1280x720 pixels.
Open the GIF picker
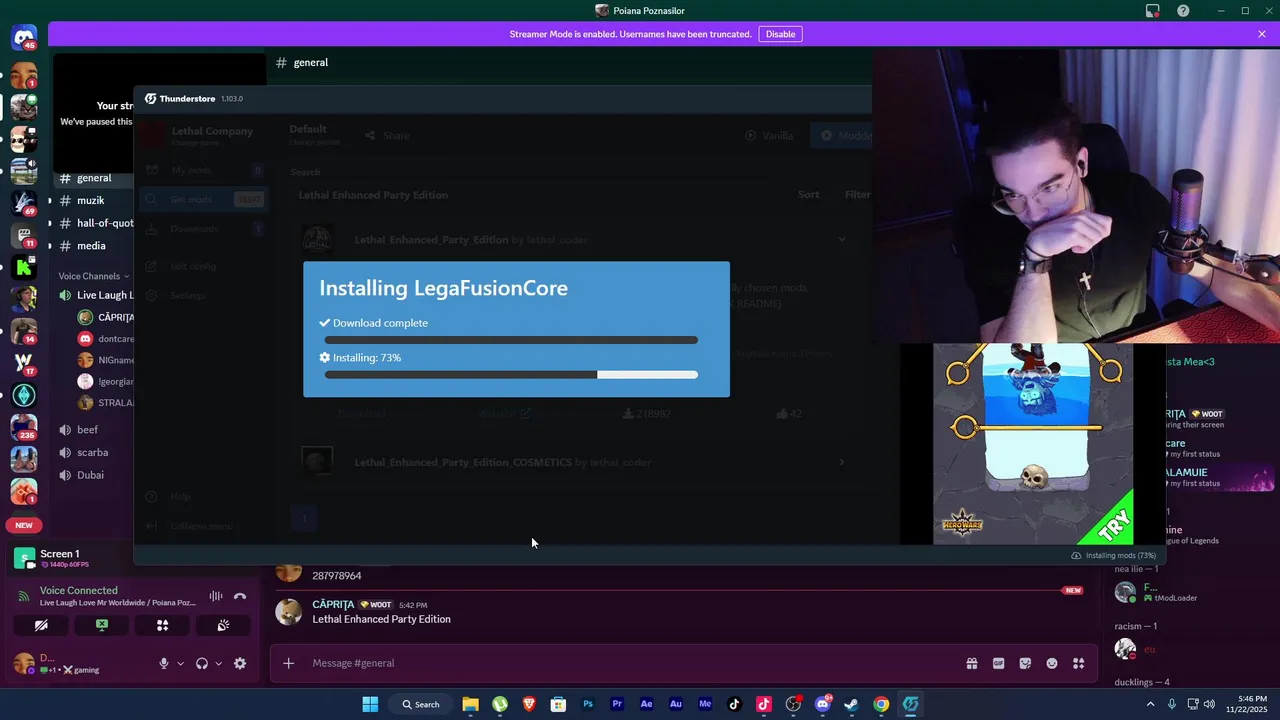998,663
